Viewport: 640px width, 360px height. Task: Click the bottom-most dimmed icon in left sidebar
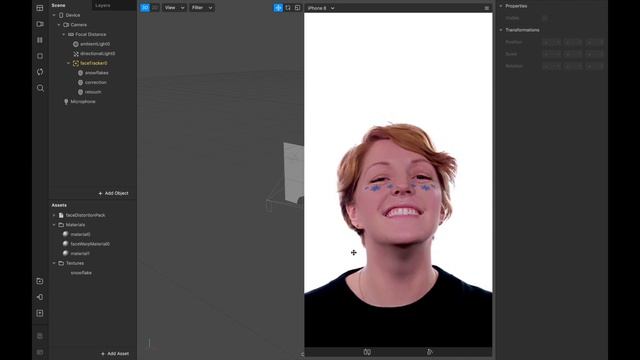click(x=40, y=352)
